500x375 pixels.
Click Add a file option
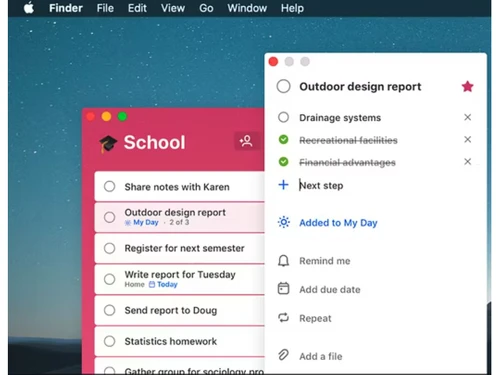(321, 356)
